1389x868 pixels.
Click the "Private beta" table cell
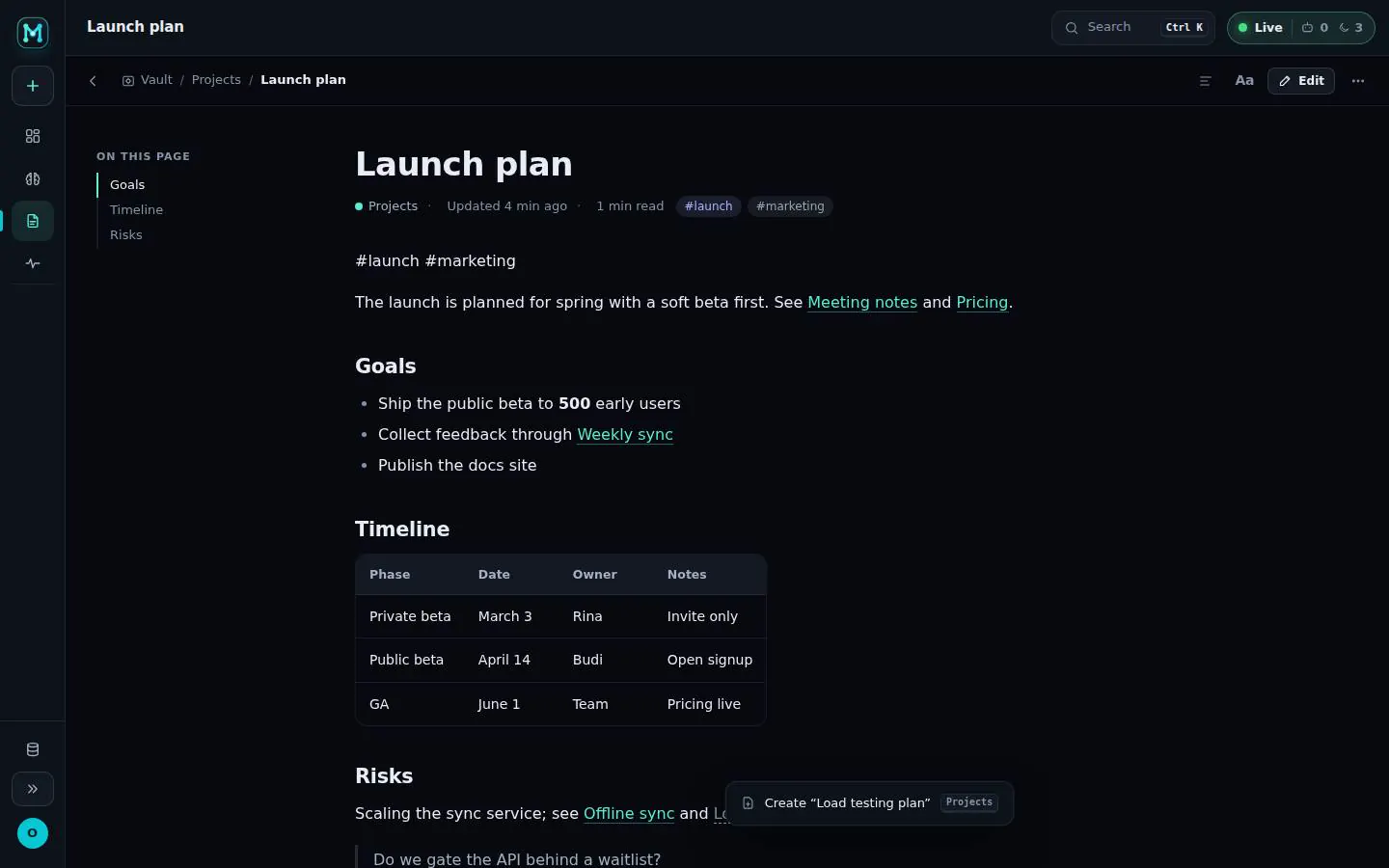(410, 616)
